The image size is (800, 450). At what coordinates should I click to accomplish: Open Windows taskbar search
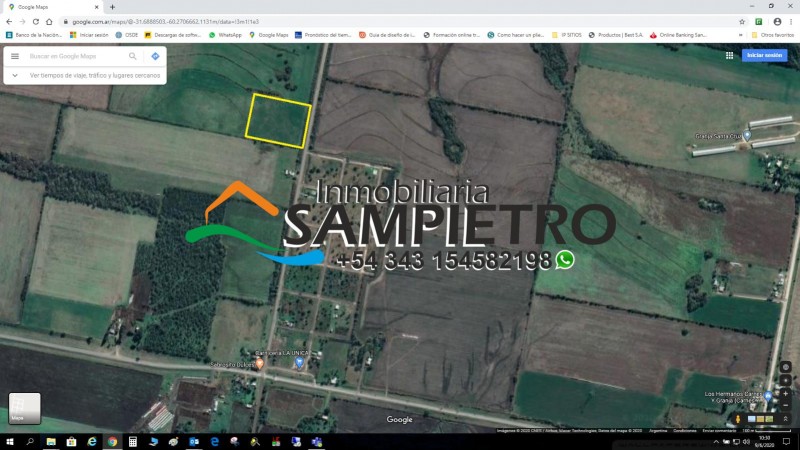pyautogui.click(x=30, y=442)
